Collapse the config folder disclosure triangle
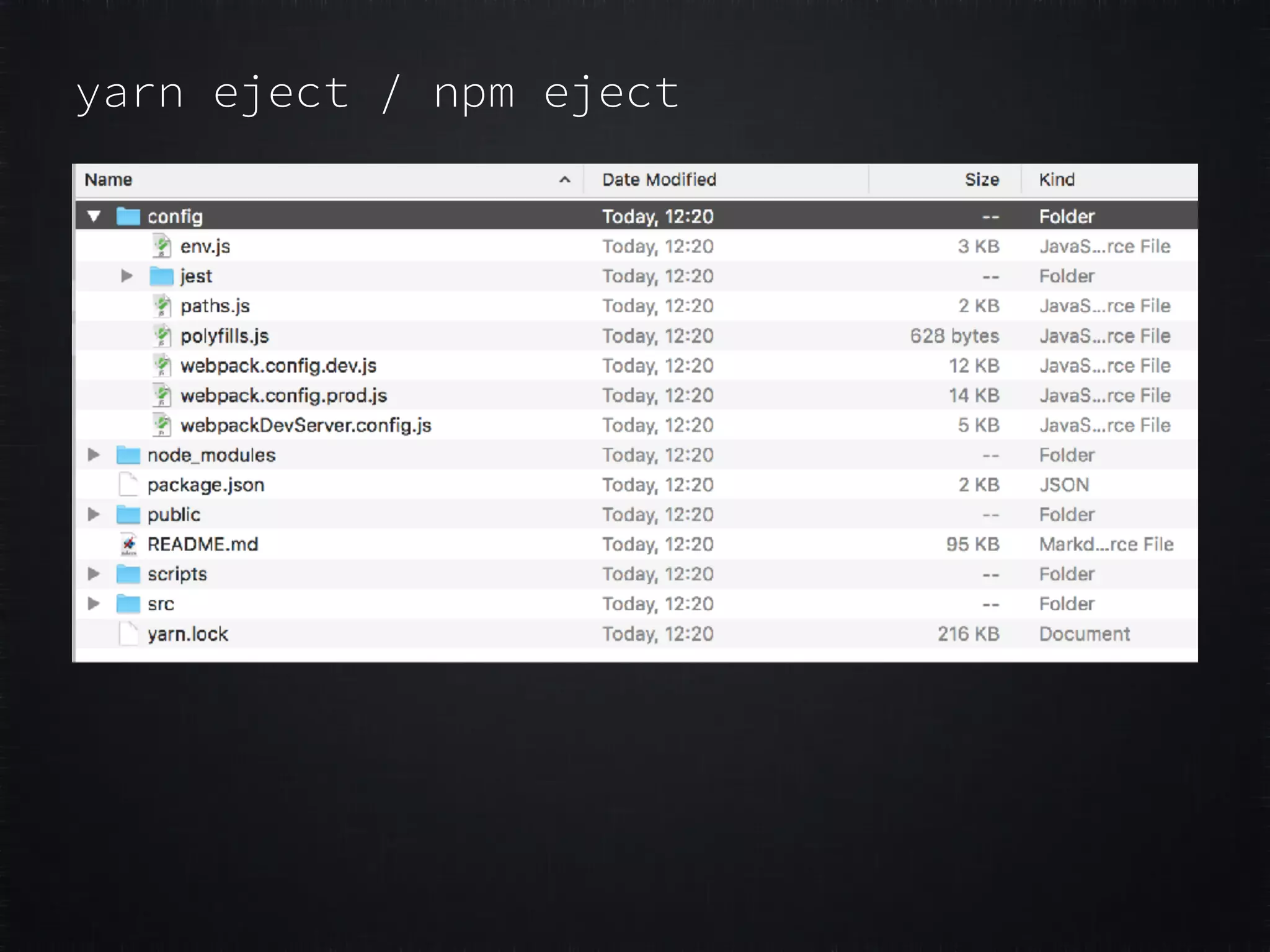This screenshot has height=952, width=1270. click(94, 216)
